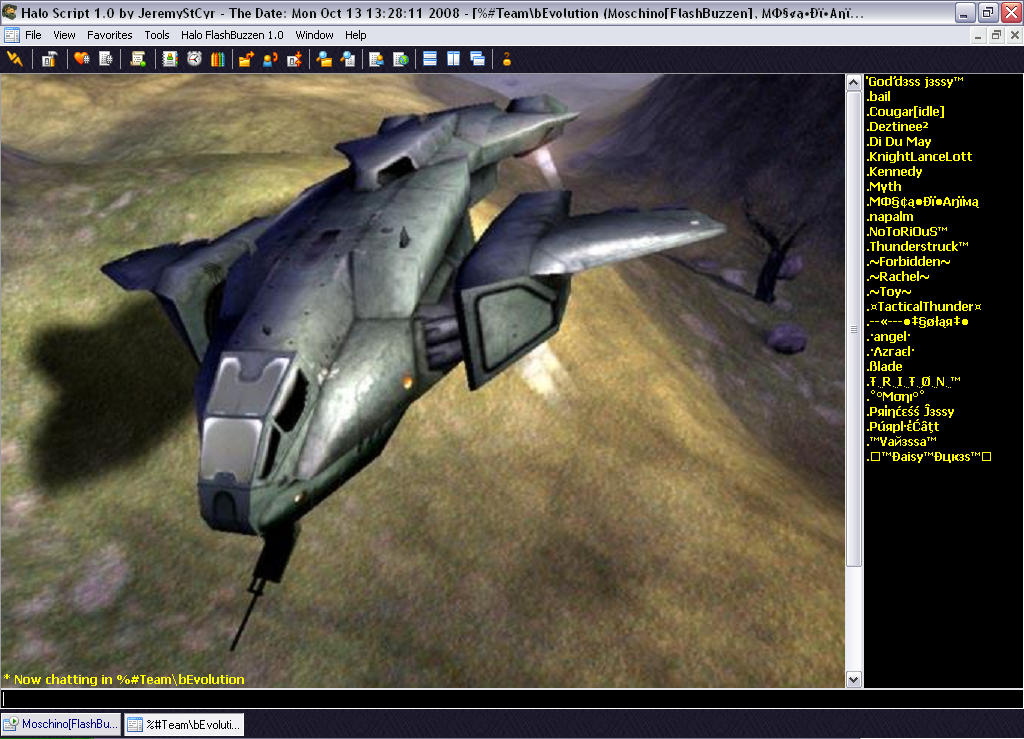The image size is (1024, 739).
Task: Click the document with globe URLs icon
Action: point(401,59)
